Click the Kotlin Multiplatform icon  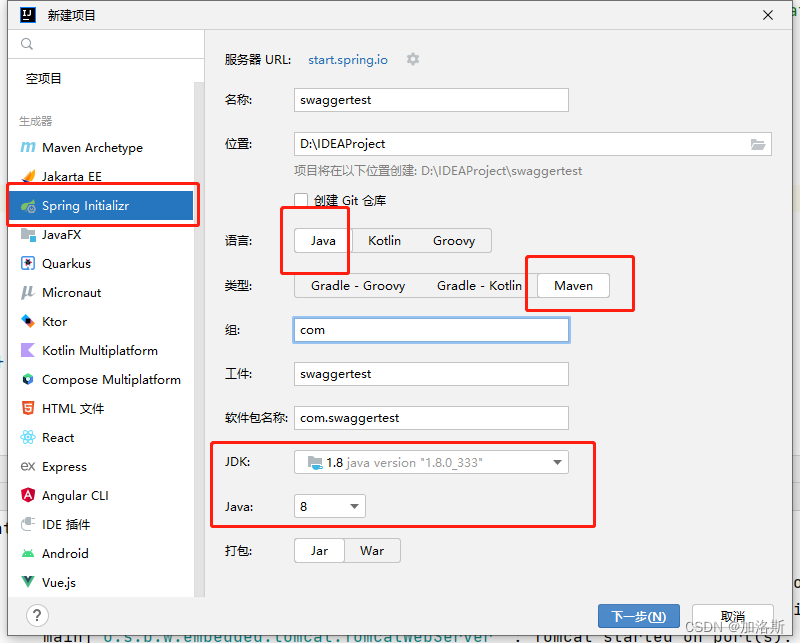point(28,351)
